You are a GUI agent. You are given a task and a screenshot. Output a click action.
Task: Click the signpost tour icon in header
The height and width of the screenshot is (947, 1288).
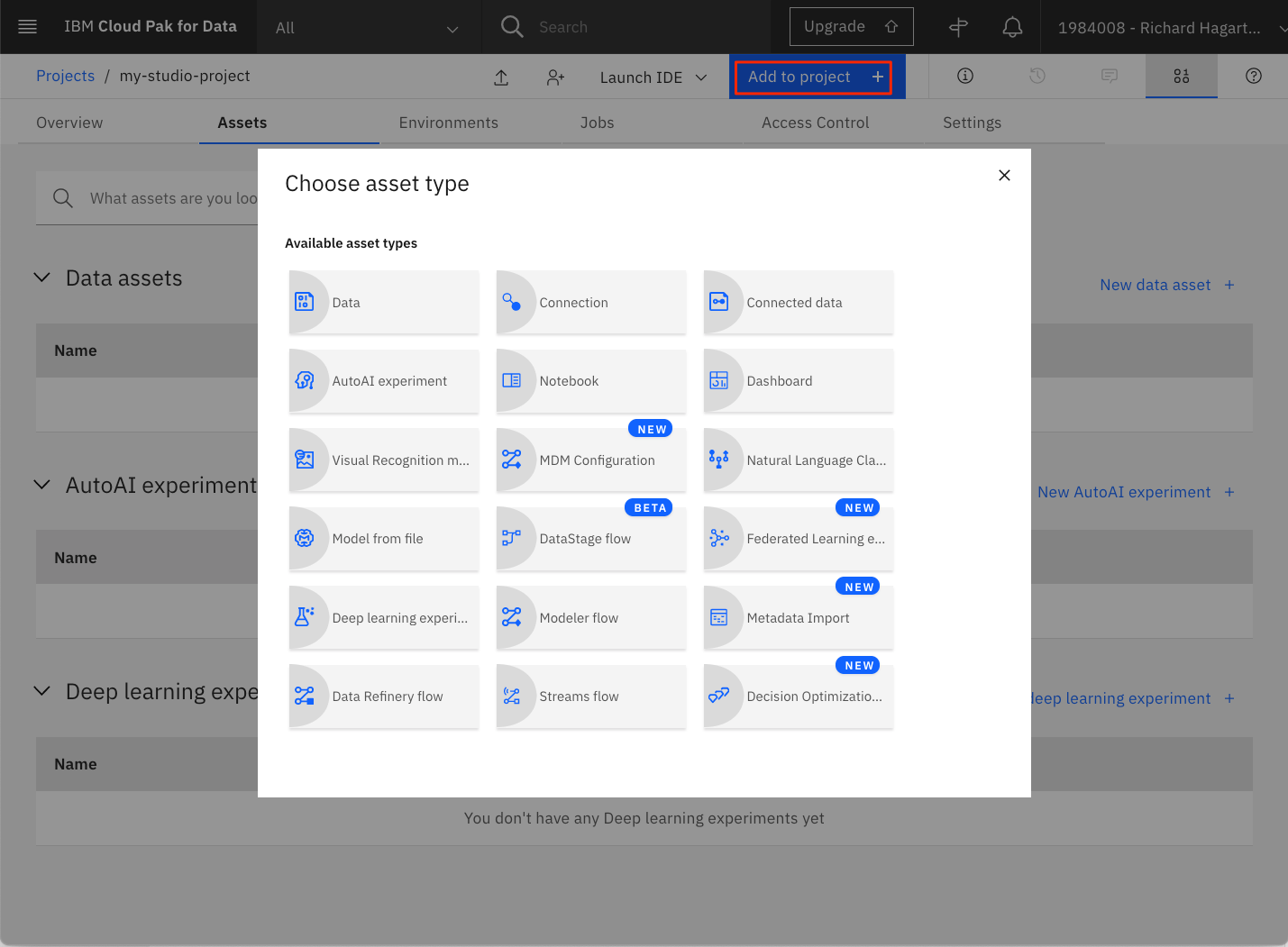tap(958, 27)
